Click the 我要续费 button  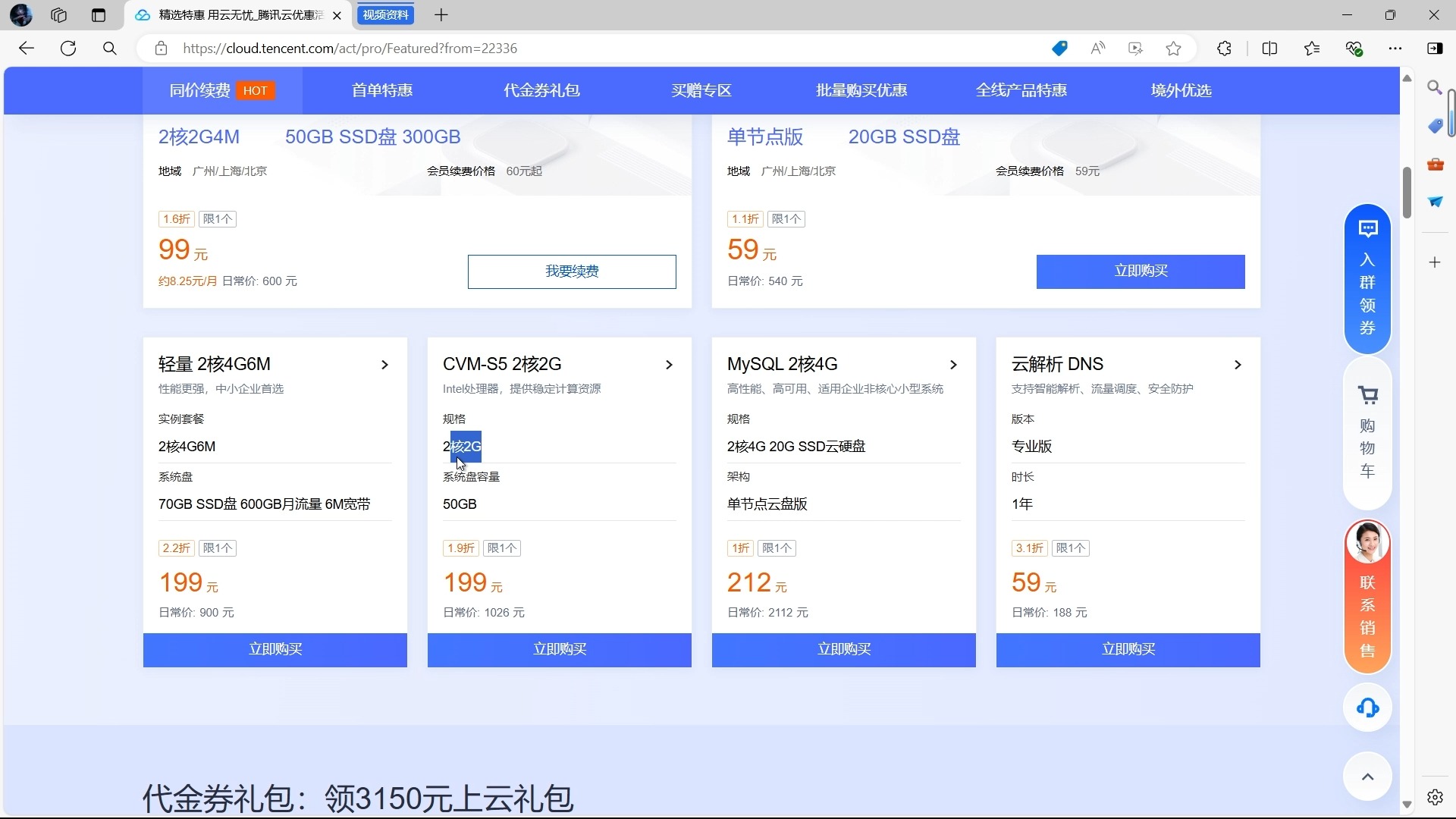572,271
